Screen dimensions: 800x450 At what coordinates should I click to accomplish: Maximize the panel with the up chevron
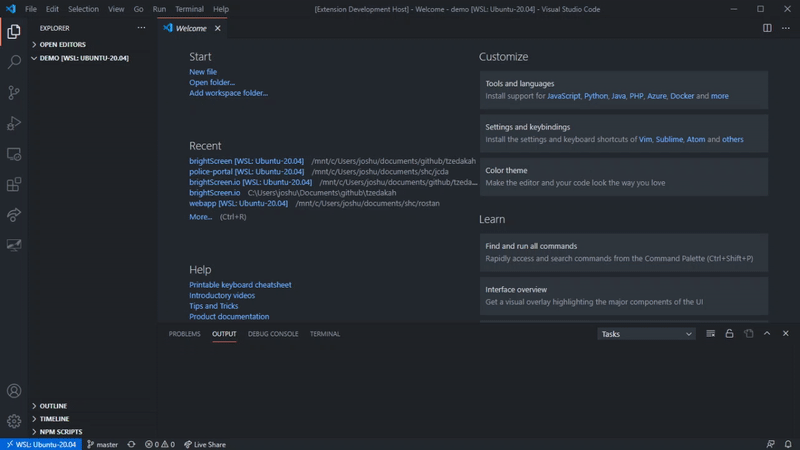767,334
